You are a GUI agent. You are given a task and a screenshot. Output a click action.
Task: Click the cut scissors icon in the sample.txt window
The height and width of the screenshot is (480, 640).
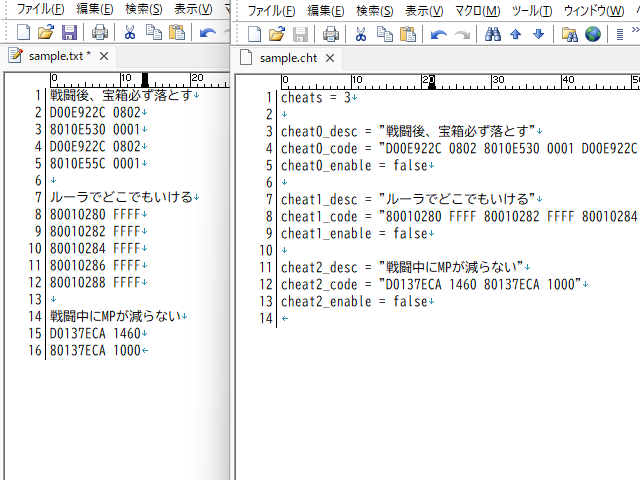pos(131,32)
